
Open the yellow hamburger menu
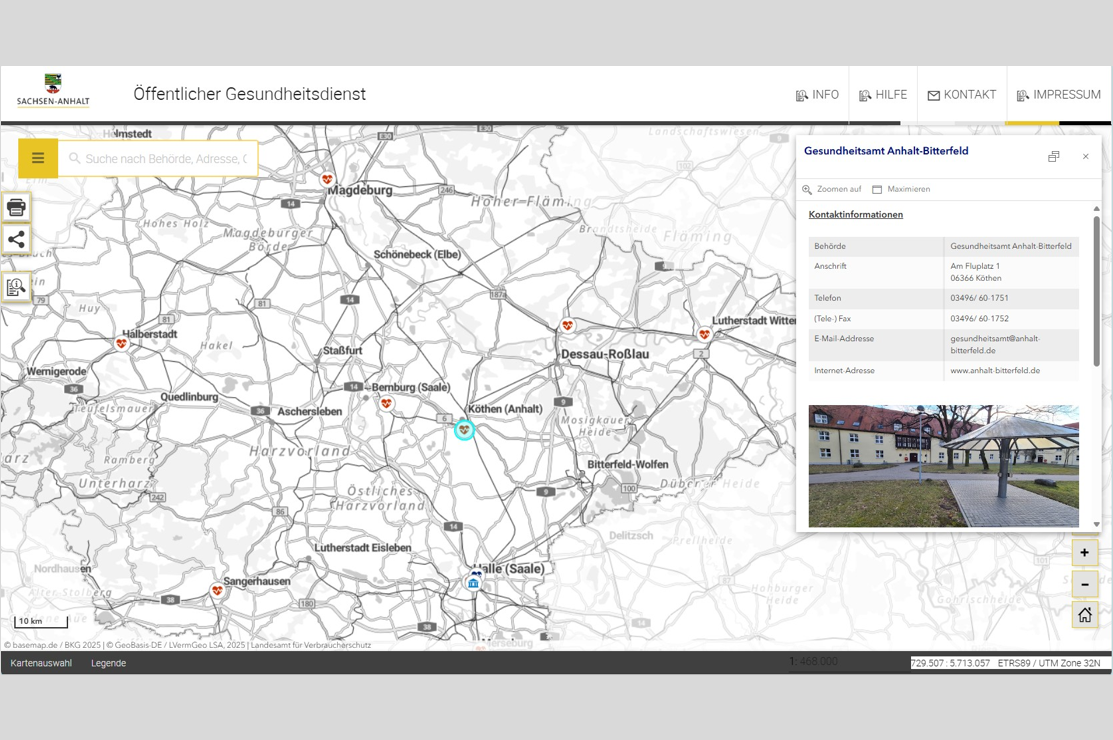[x=38, y=158]
